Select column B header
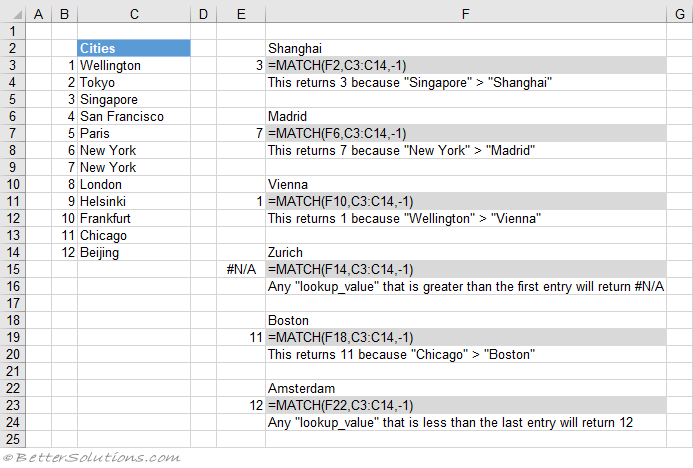This screenshot has height=468, width=693. (65, 14)
